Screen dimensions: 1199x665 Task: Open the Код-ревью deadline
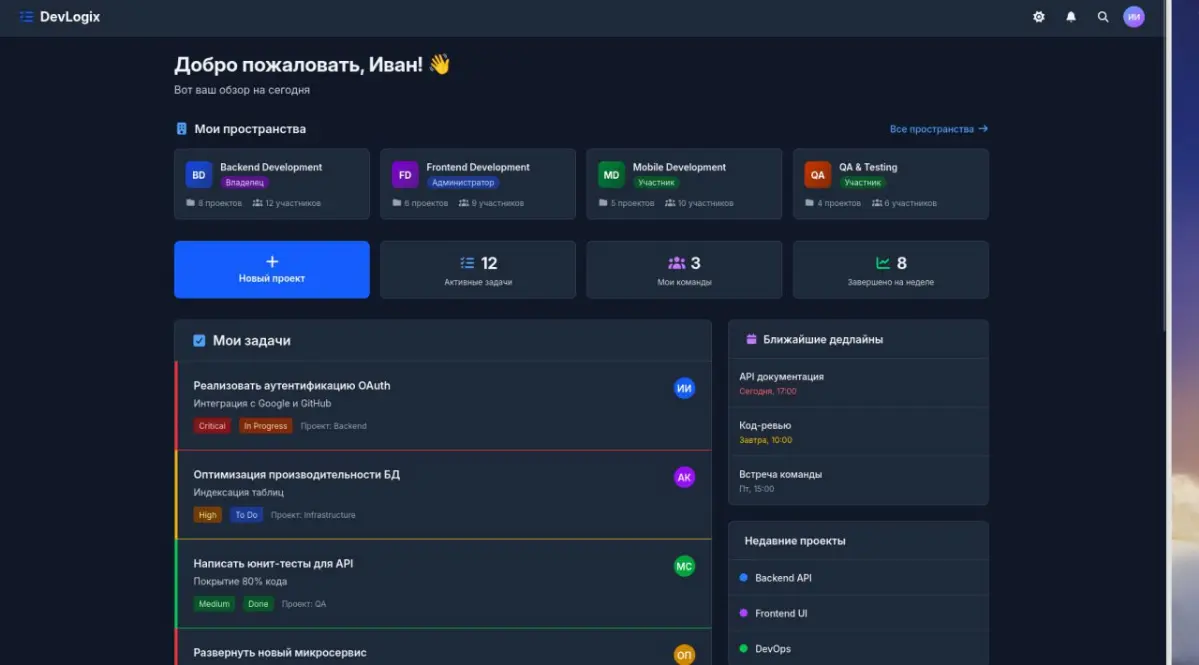point(858,432)
